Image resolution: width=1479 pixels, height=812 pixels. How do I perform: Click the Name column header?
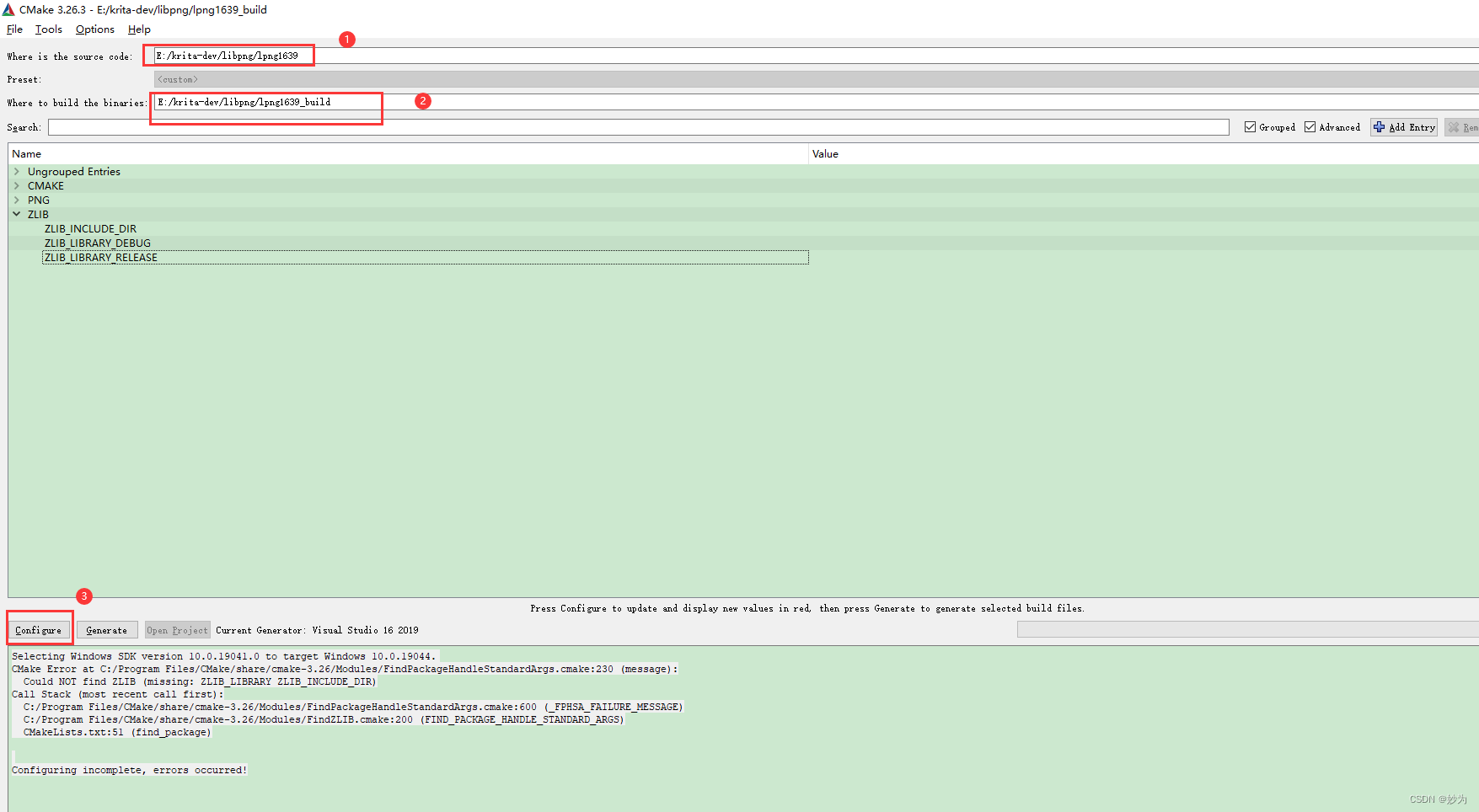[x=408, y=153]
